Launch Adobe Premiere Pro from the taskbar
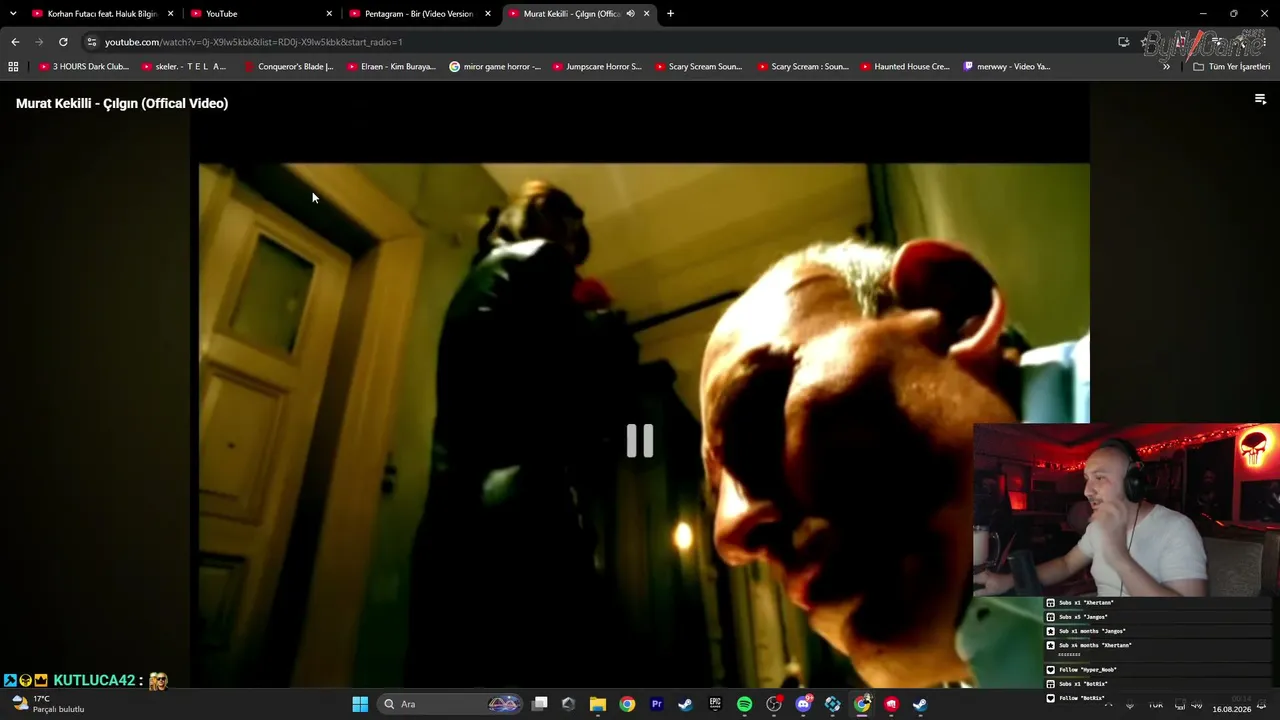 pos(657,704)
